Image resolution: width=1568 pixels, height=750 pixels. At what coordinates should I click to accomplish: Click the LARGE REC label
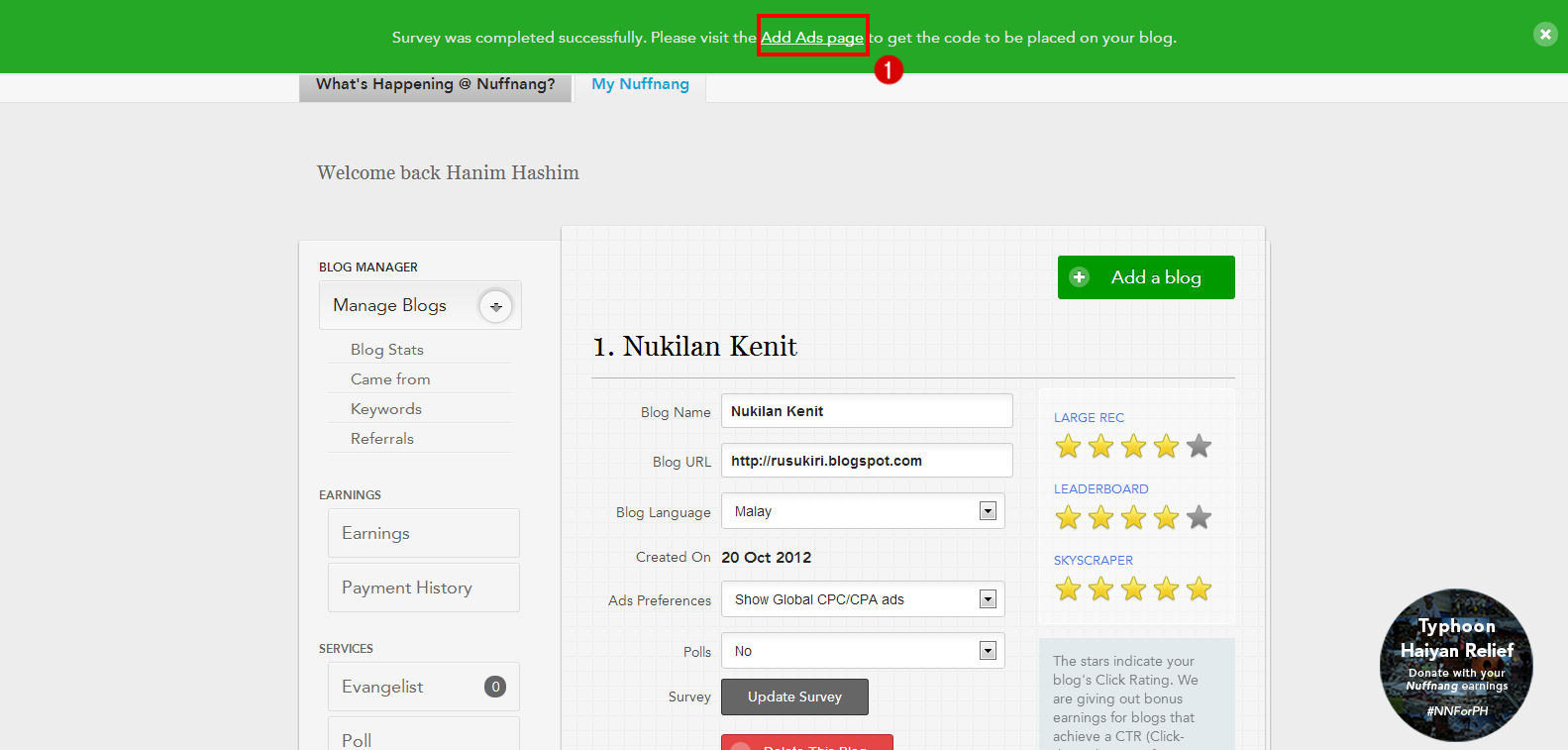1089,418
